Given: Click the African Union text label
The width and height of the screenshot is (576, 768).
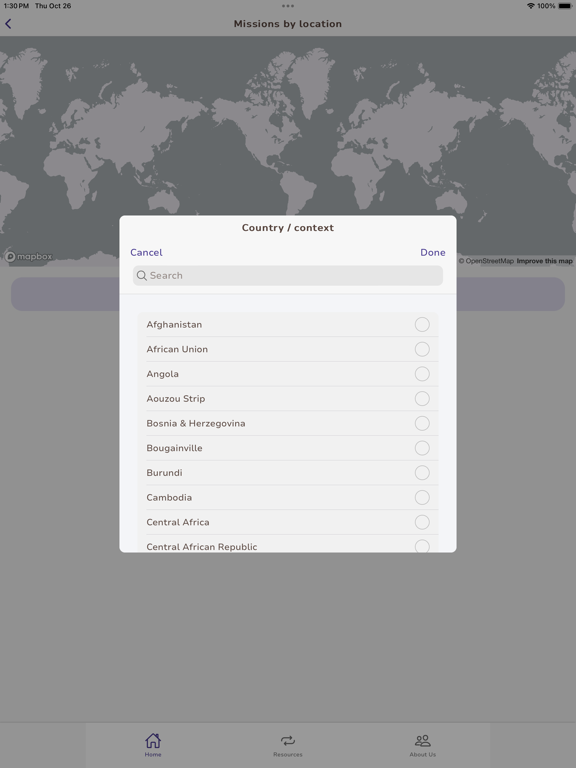Looking at the screenshot, I should click(x=177, y=349).
